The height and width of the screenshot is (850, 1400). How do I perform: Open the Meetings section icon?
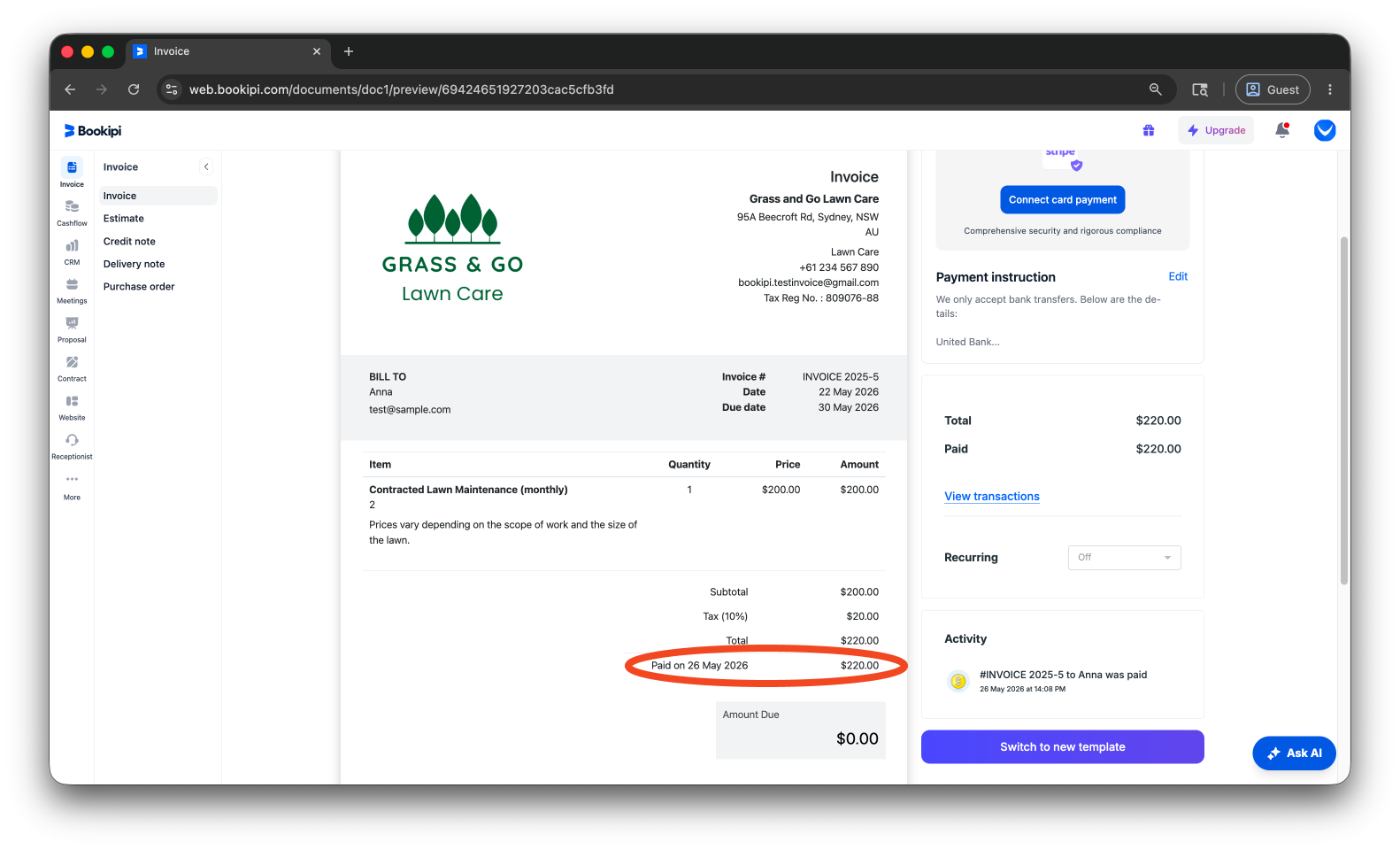pos(72,284)
